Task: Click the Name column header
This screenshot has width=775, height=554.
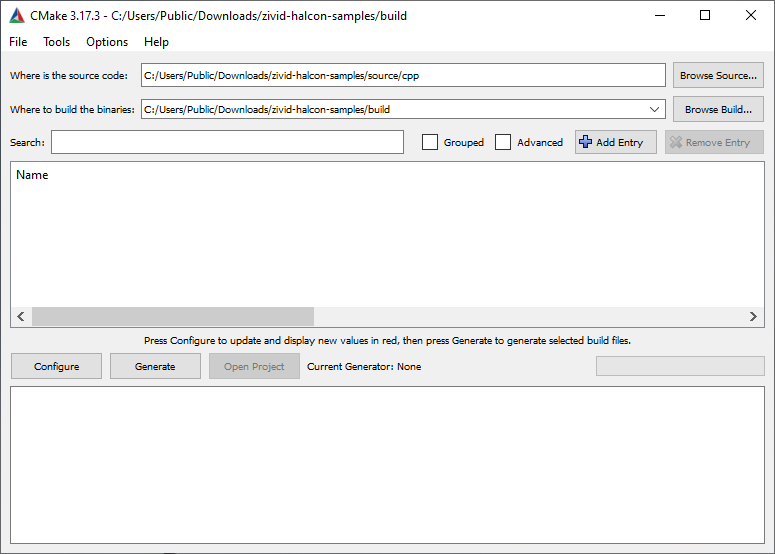Action: point(32,175)
